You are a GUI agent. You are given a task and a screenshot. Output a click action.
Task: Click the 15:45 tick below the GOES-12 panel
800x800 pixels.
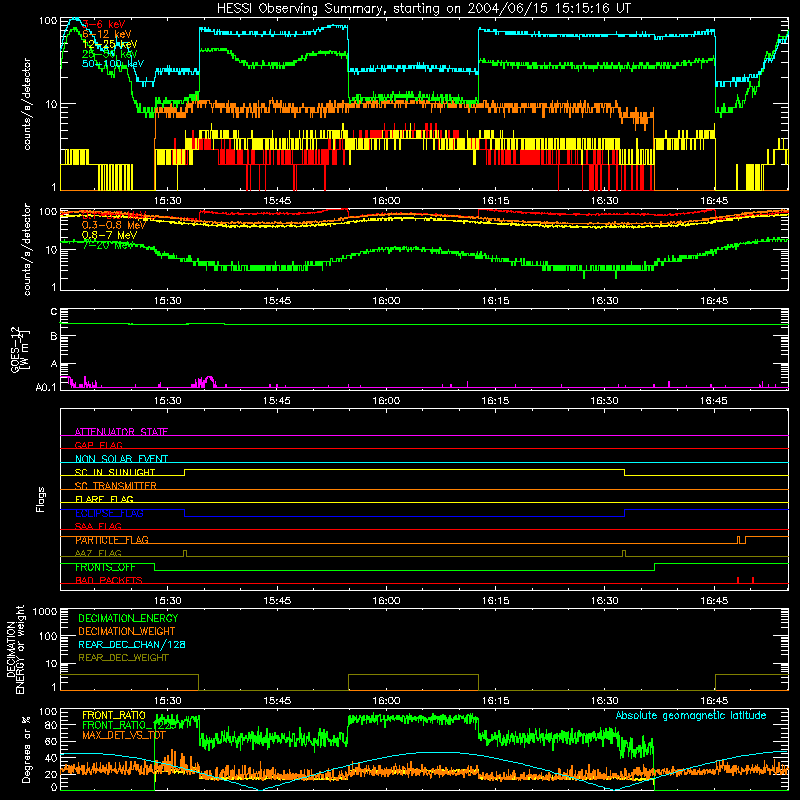(277, 401)
